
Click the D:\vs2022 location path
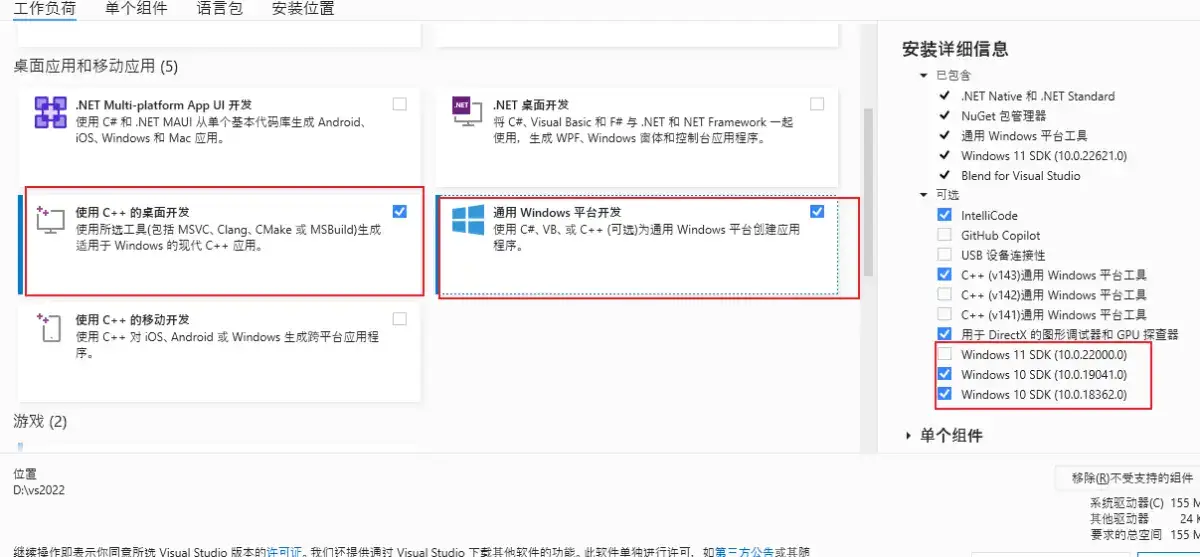click(x=39, y=490)
